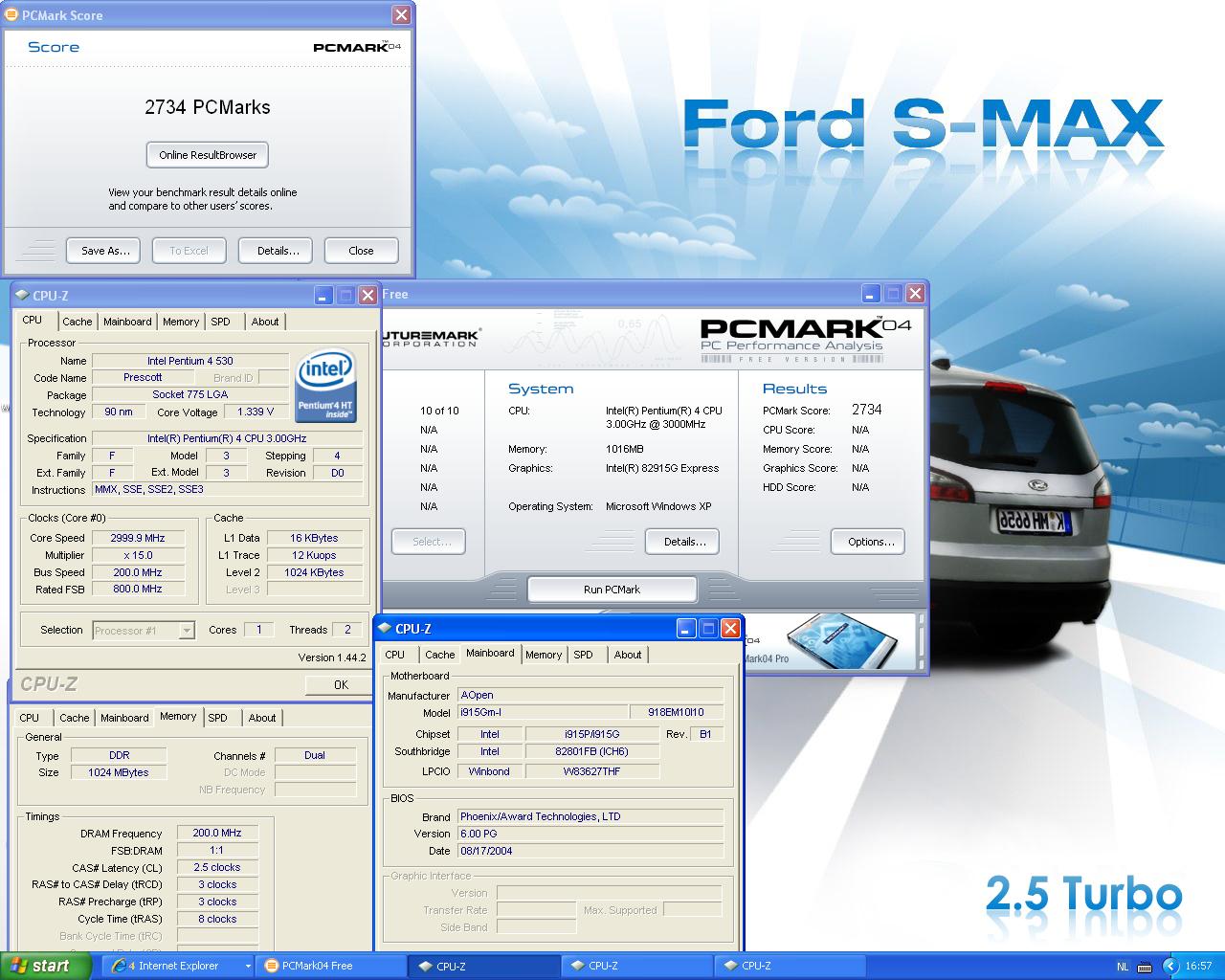
Task: Click the memory Type value DDR
Action: (x=120, y=755)
